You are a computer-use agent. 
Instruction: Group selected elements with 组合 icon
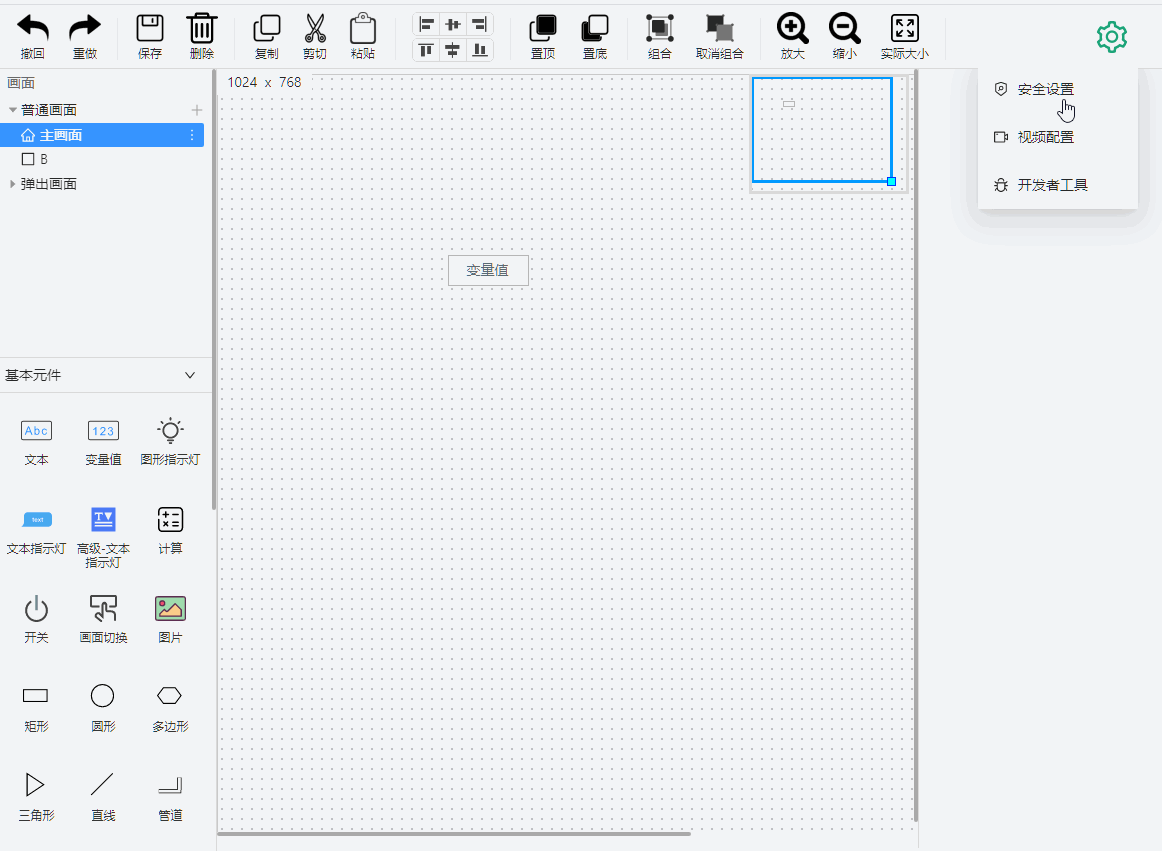(659, 29)
